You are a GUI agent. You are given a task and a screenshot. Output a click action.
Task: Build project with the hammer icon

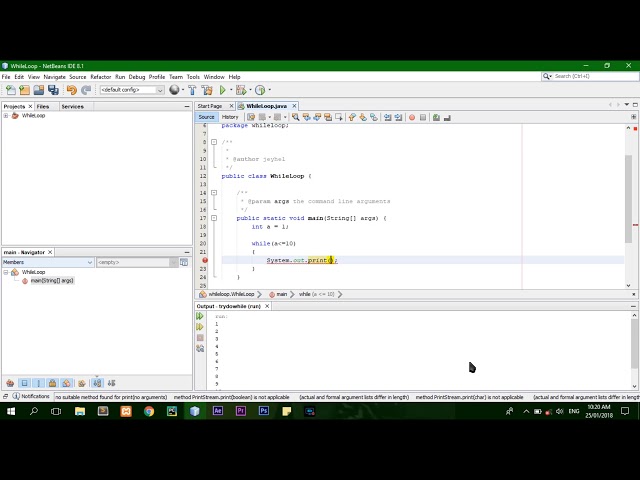(x=192, y=90)
